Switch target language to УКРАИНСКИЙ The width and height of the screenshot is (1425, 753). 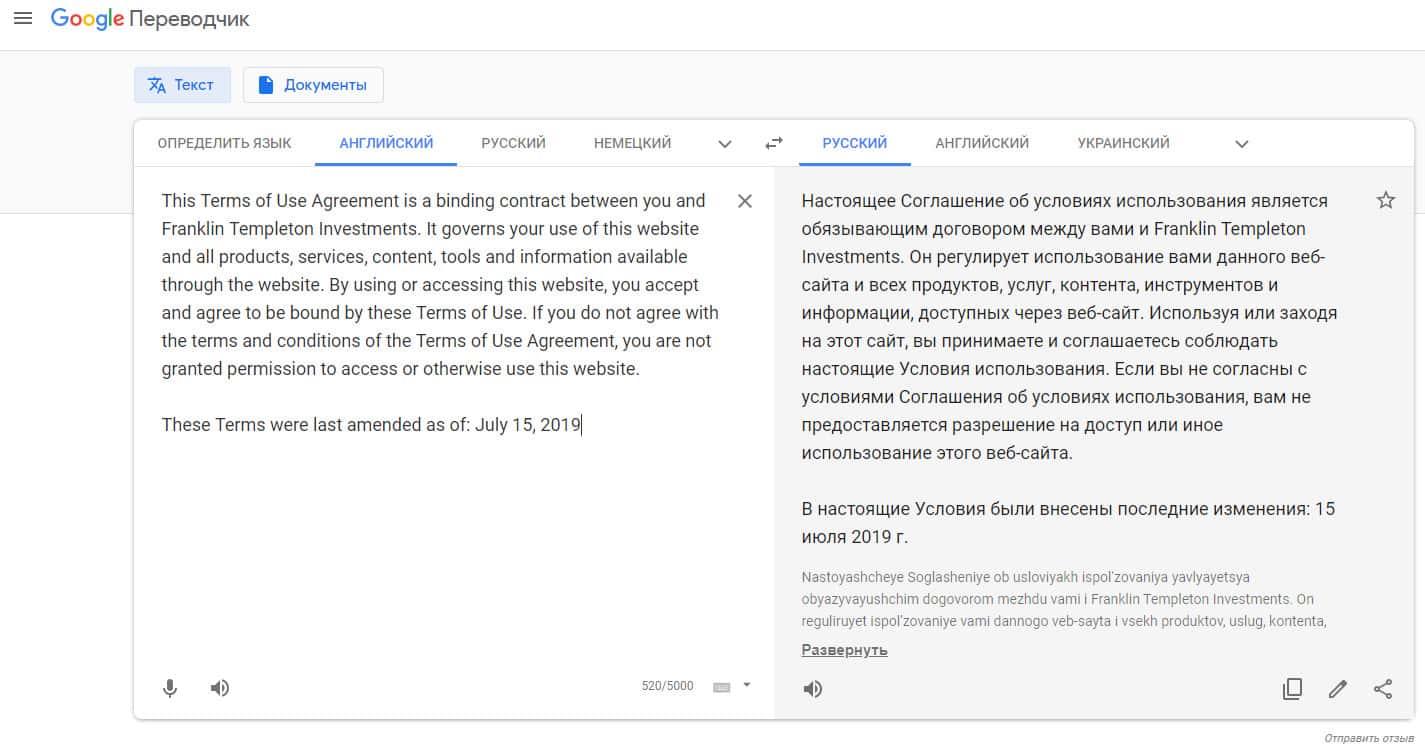(x=1123, y=143)
